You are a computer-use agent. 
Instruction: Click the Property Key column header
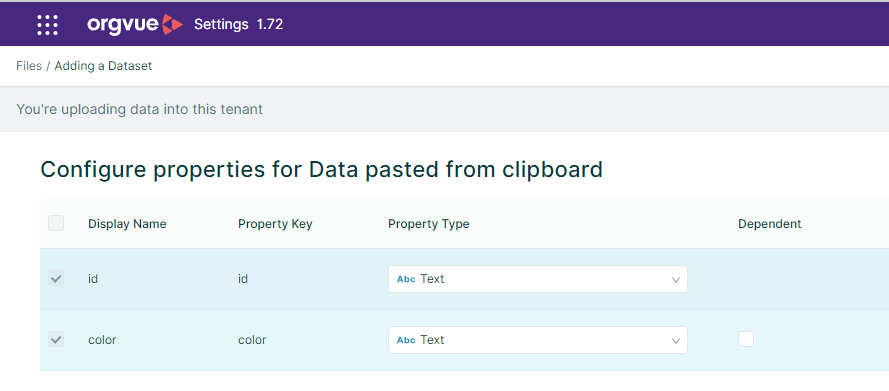click(x=275, y=224)
